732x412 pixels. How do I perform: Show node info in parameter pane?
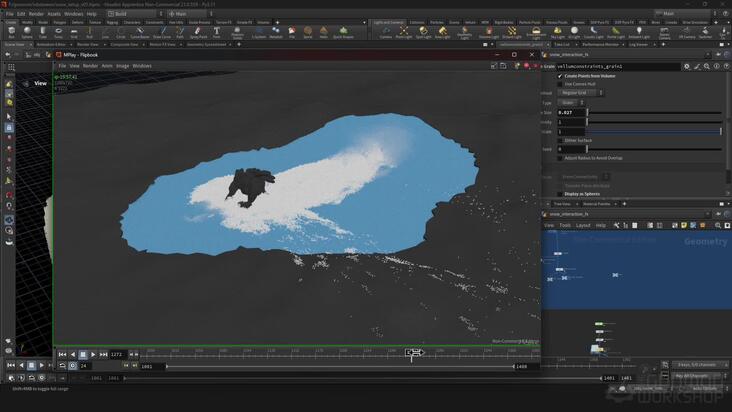coord(717,67)
